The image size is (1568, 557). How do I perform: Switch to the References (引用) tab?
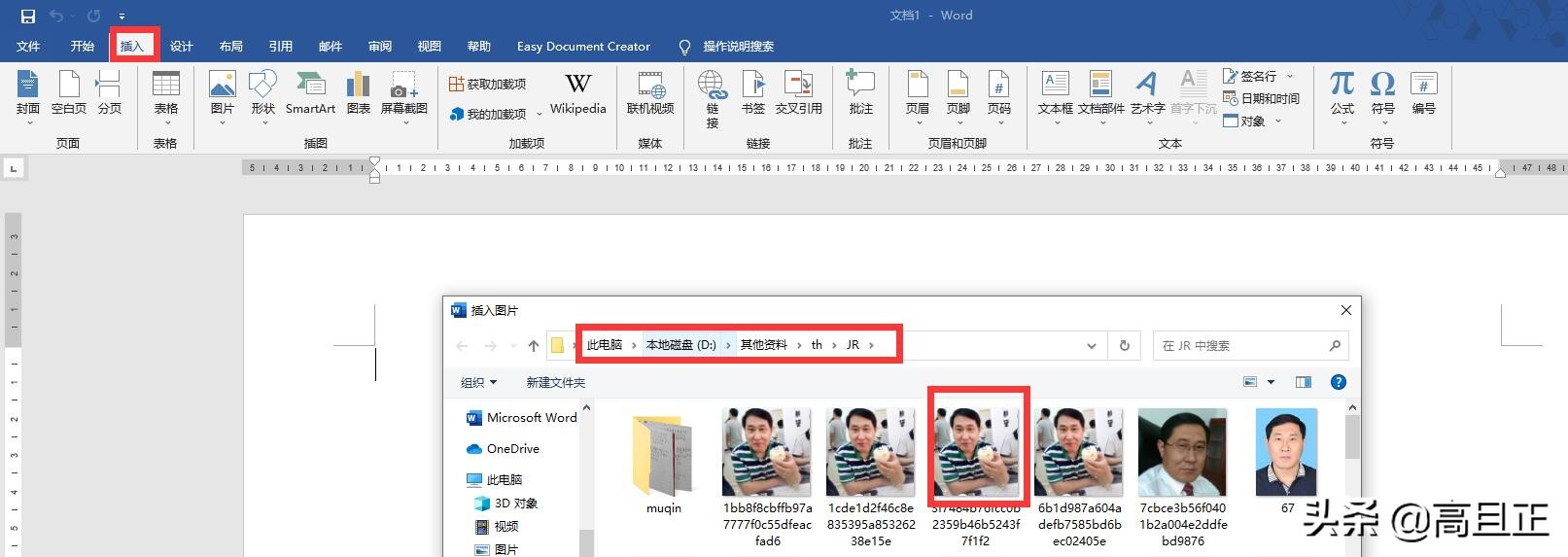tap(281, 46)
